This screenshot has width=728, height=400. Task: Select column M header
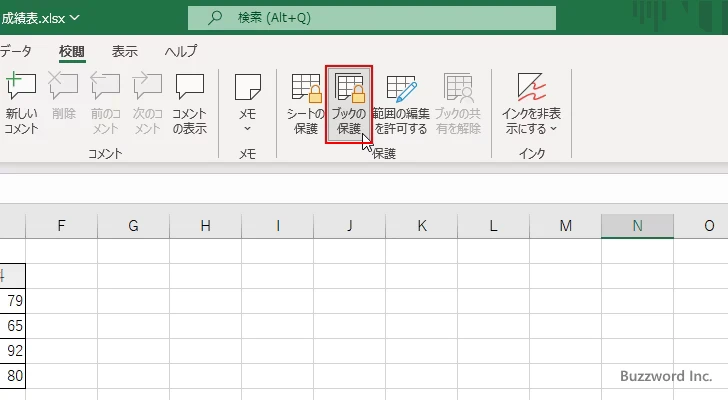coord(565,226)
